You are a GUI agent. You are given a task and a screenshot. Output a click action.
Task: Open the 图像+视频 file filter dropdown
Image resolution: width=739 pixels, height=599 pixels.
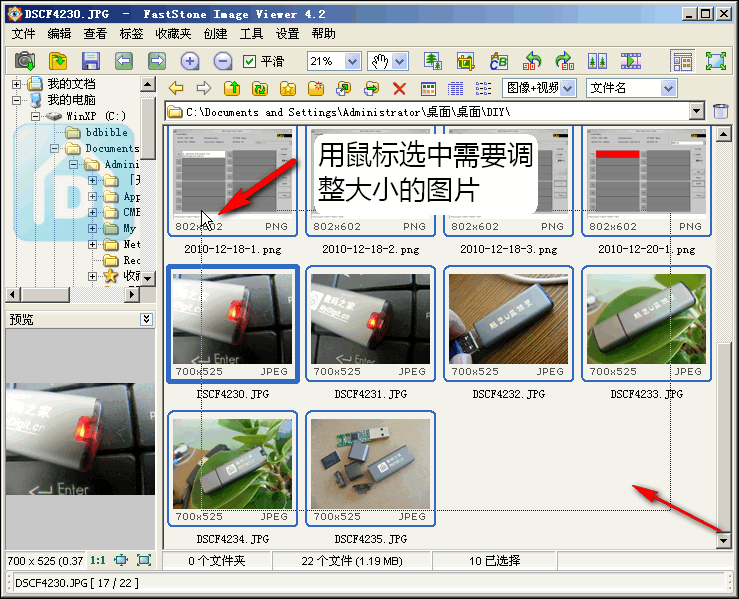(568, 88)
